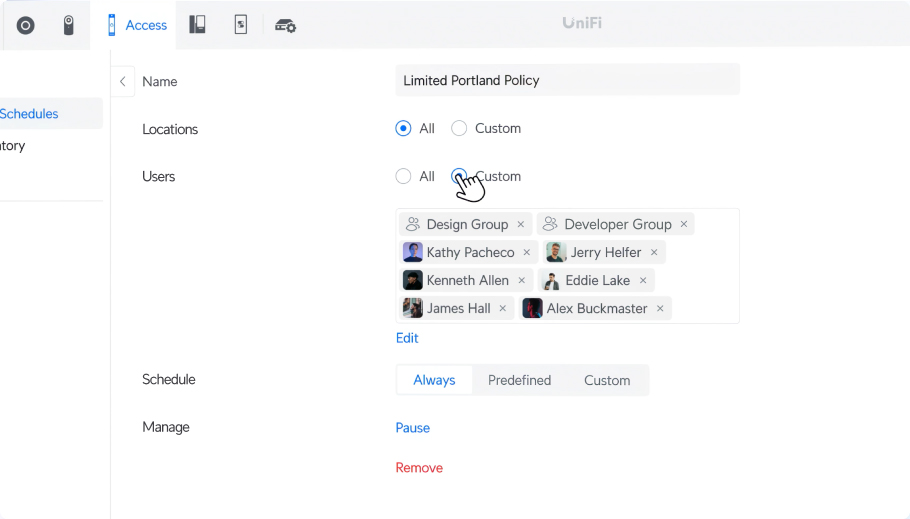
Task: Open the Connect display app icon
Action: coord(241,24)
